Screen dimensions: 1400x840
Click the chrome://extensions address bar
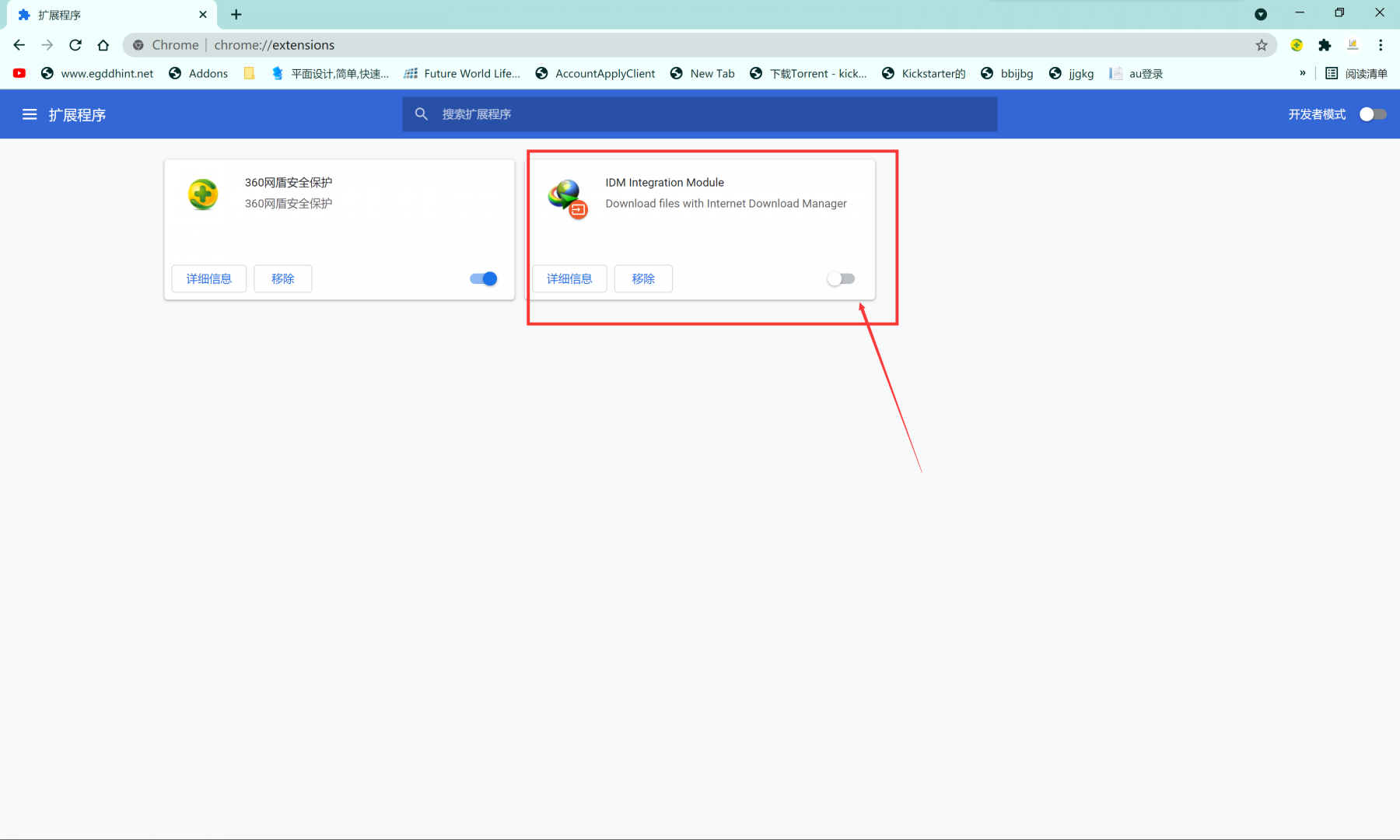[700, 45]
